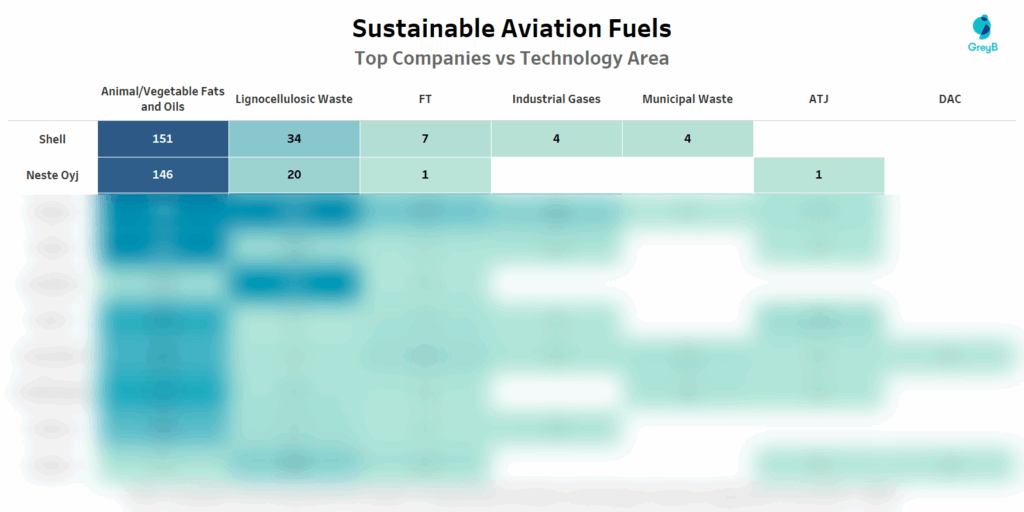Click the dark blue cell showing 151

(x=163, y=139)
